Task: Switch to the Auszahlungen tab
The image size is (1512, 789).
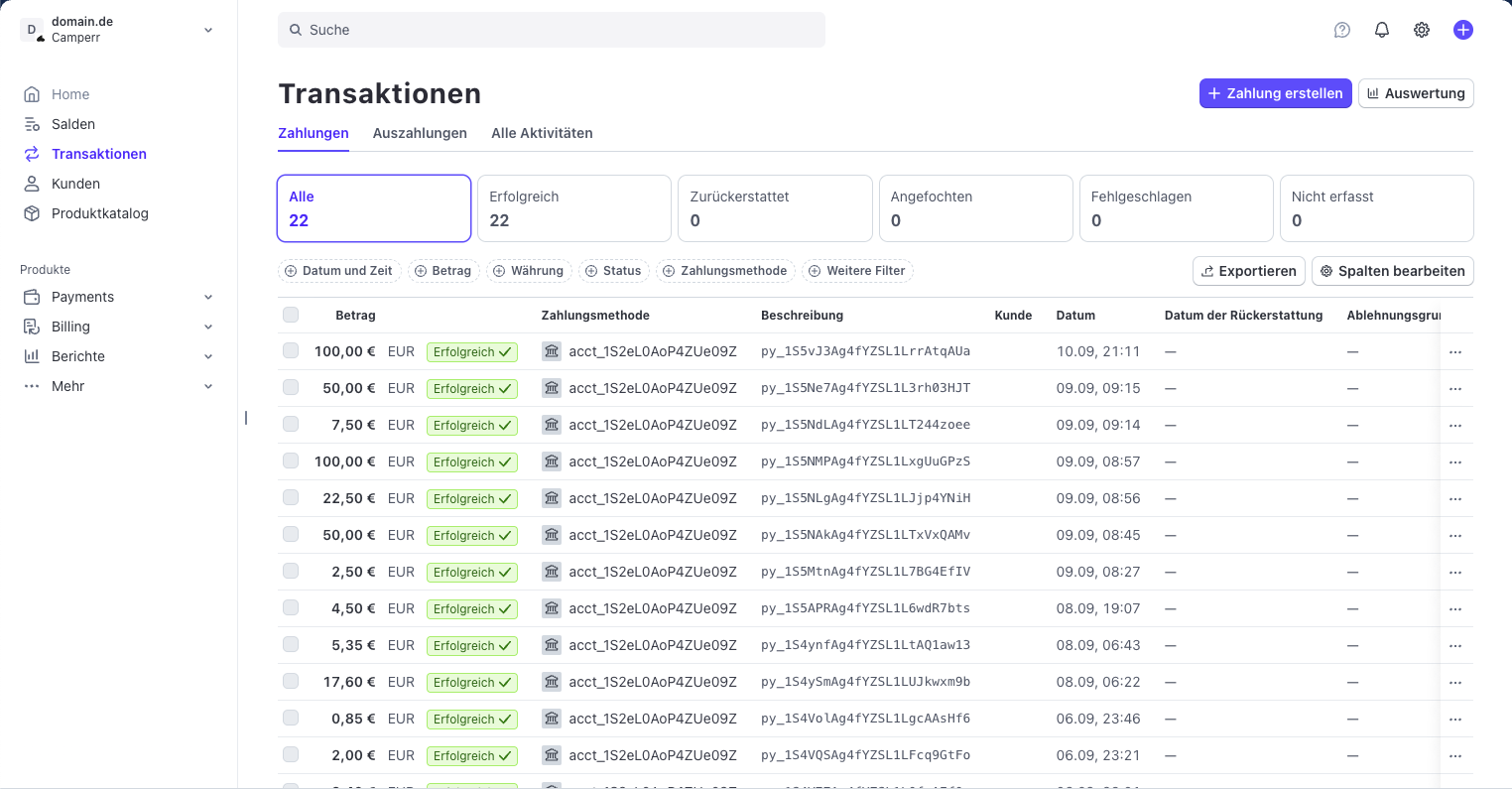Action: [420, 133]
